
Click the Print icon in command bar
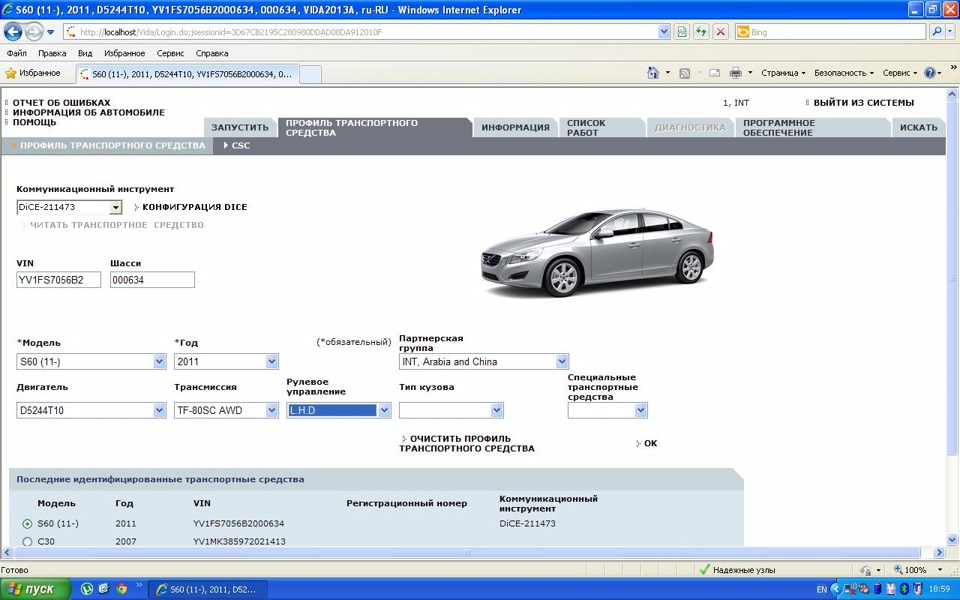pos(735,73)
